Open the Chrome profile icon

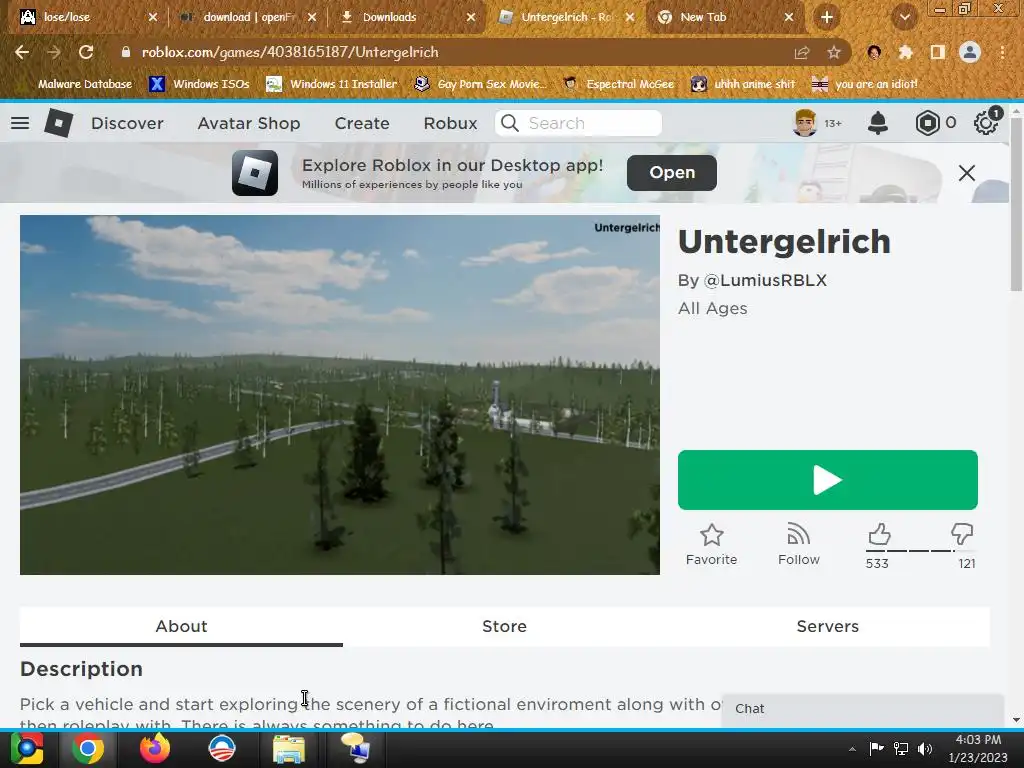point(970,52)
